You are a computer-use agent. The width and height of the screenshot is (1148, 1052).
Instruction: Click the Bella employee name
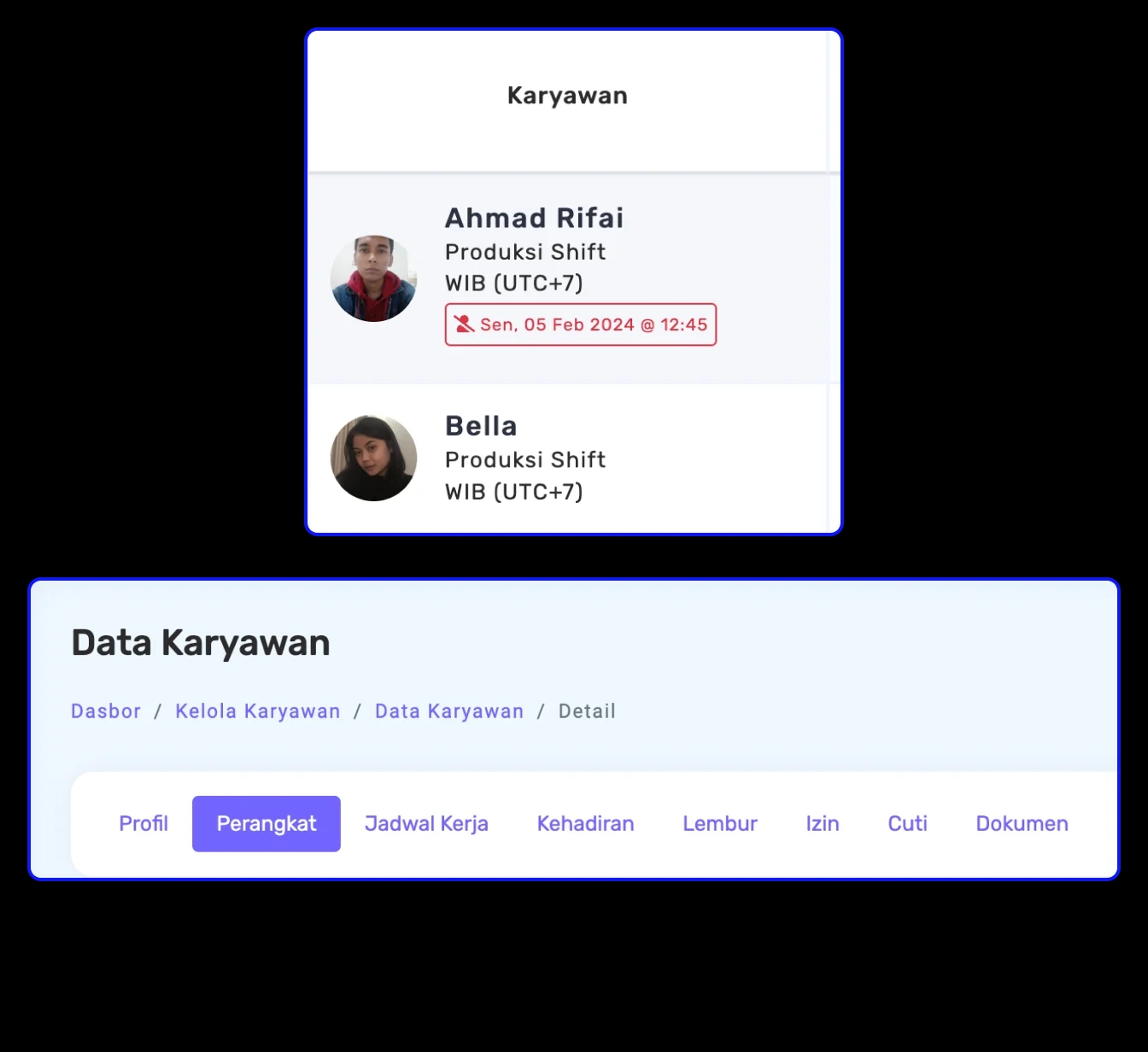(x=481, y=426)
